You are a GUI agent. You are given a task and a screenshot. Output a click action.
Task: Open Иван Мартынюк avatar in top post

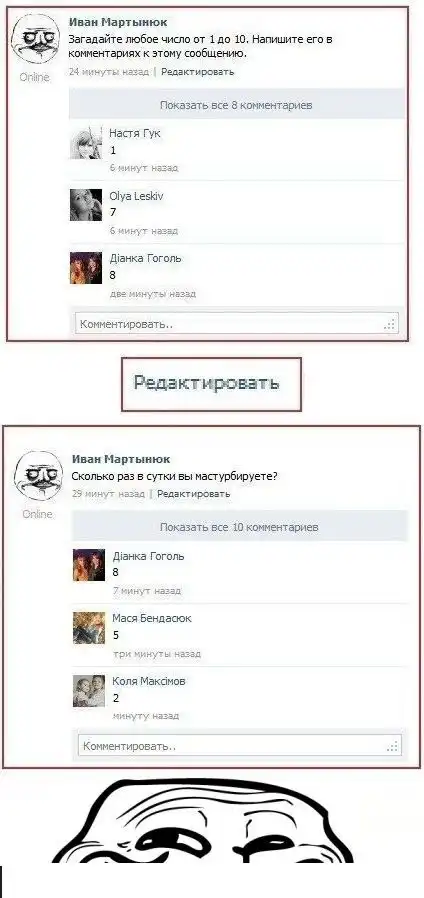coord(35,38)
